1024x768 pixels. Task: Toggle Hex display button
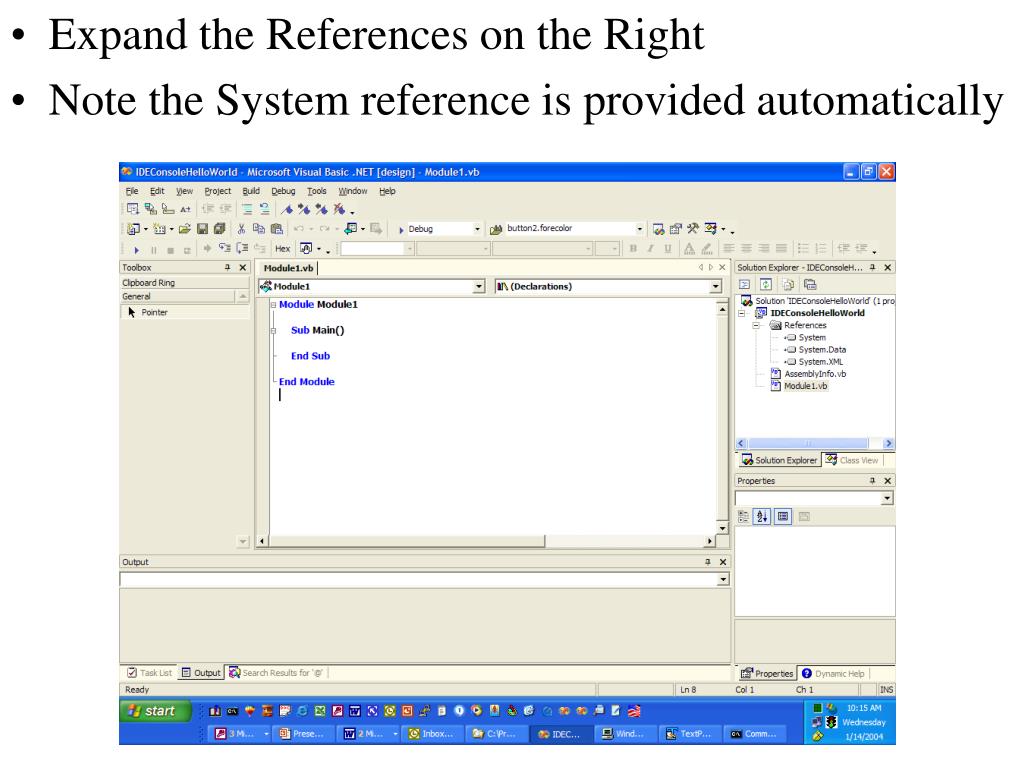[283, 249]
